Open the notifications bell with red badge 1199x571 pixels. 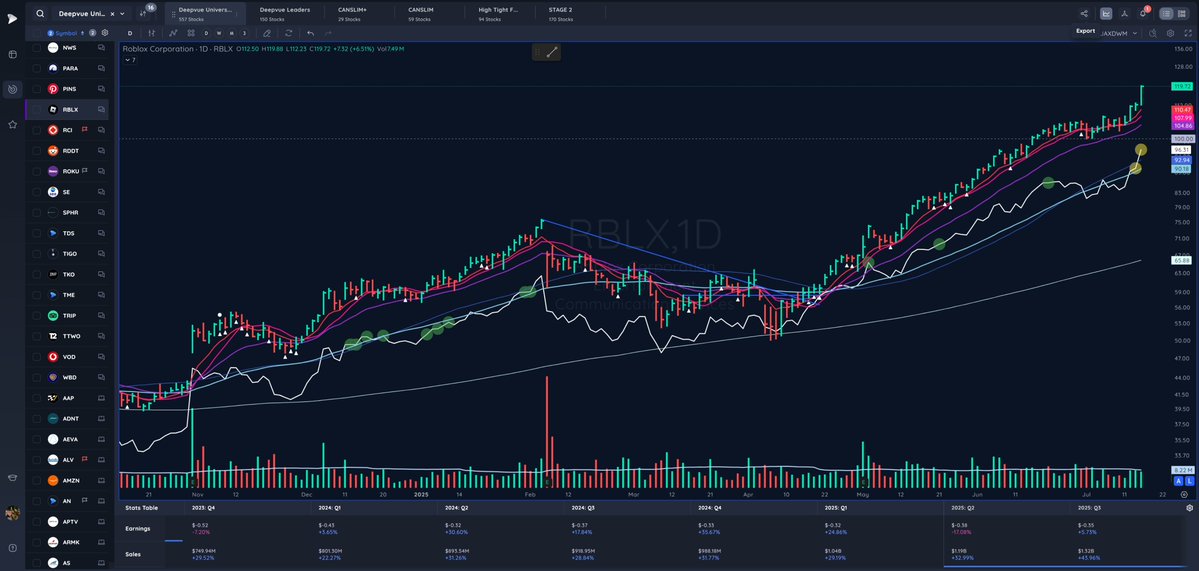click(x=1144, y=12)
